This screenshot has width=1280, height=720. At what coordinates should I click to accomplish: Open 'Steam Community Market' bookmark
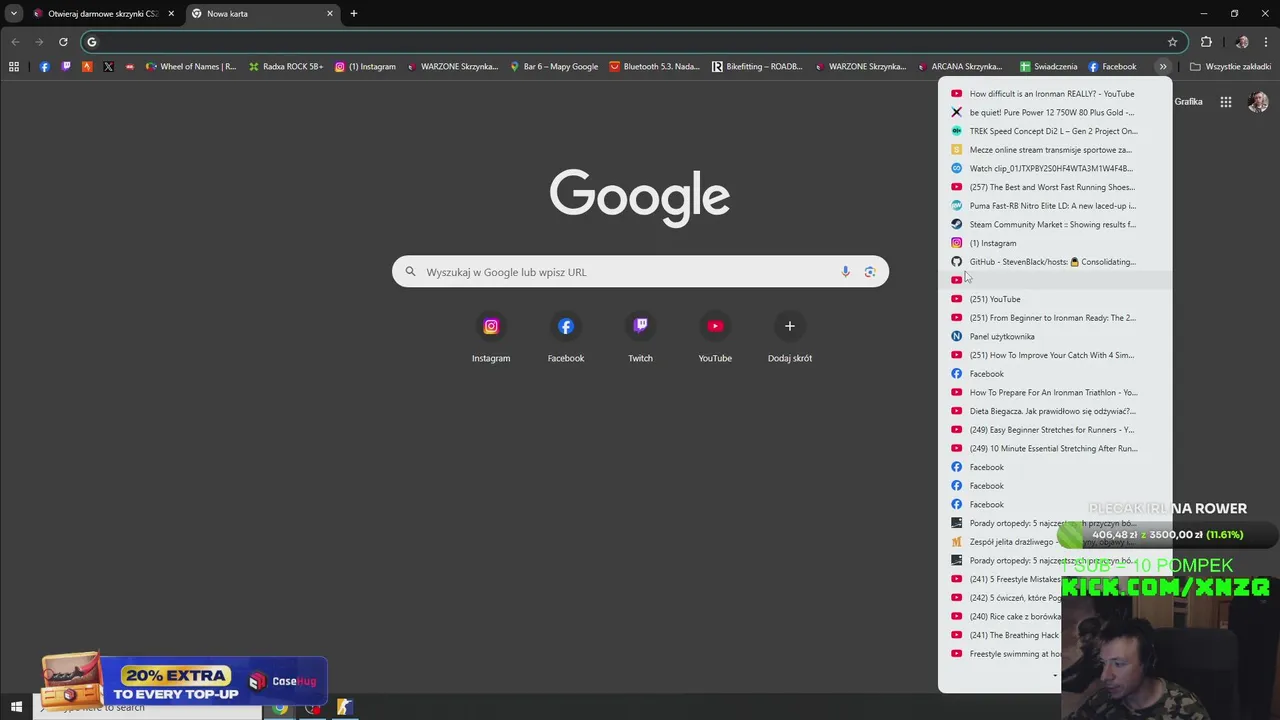[x=1055, y=225]
